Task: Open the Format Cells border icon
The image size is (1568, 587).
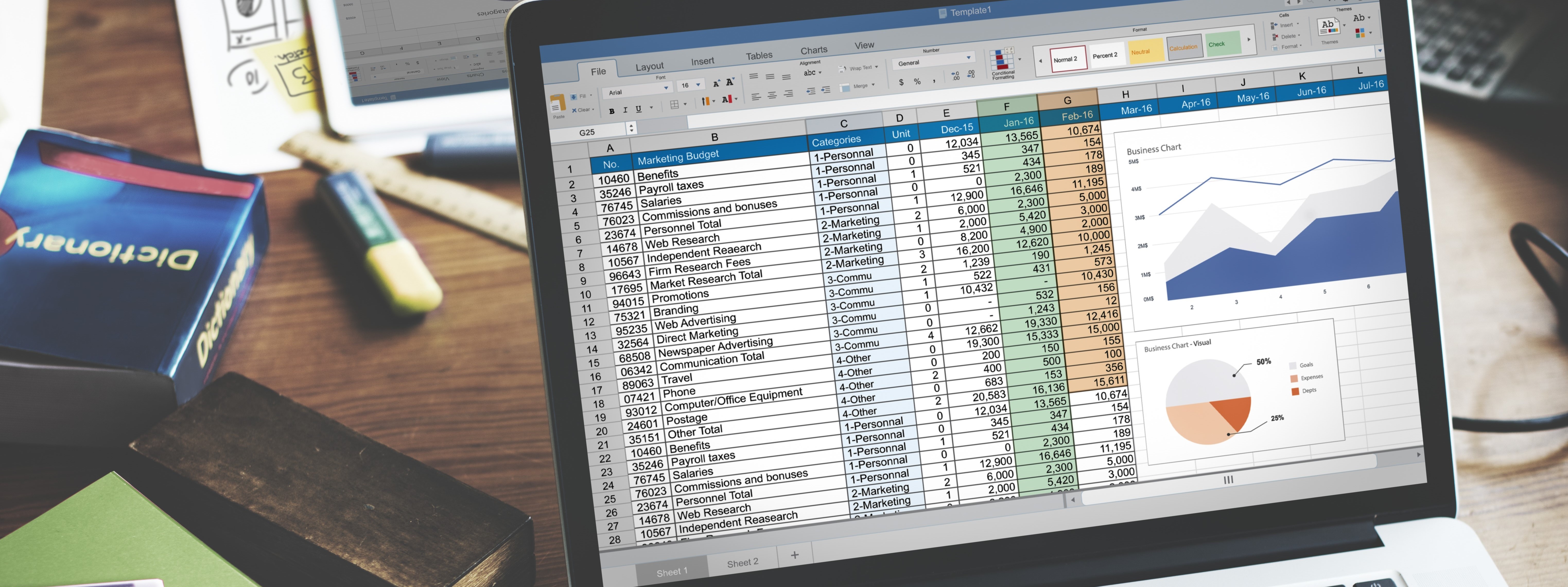Action: pyautogui.click(x=672, y=104)
